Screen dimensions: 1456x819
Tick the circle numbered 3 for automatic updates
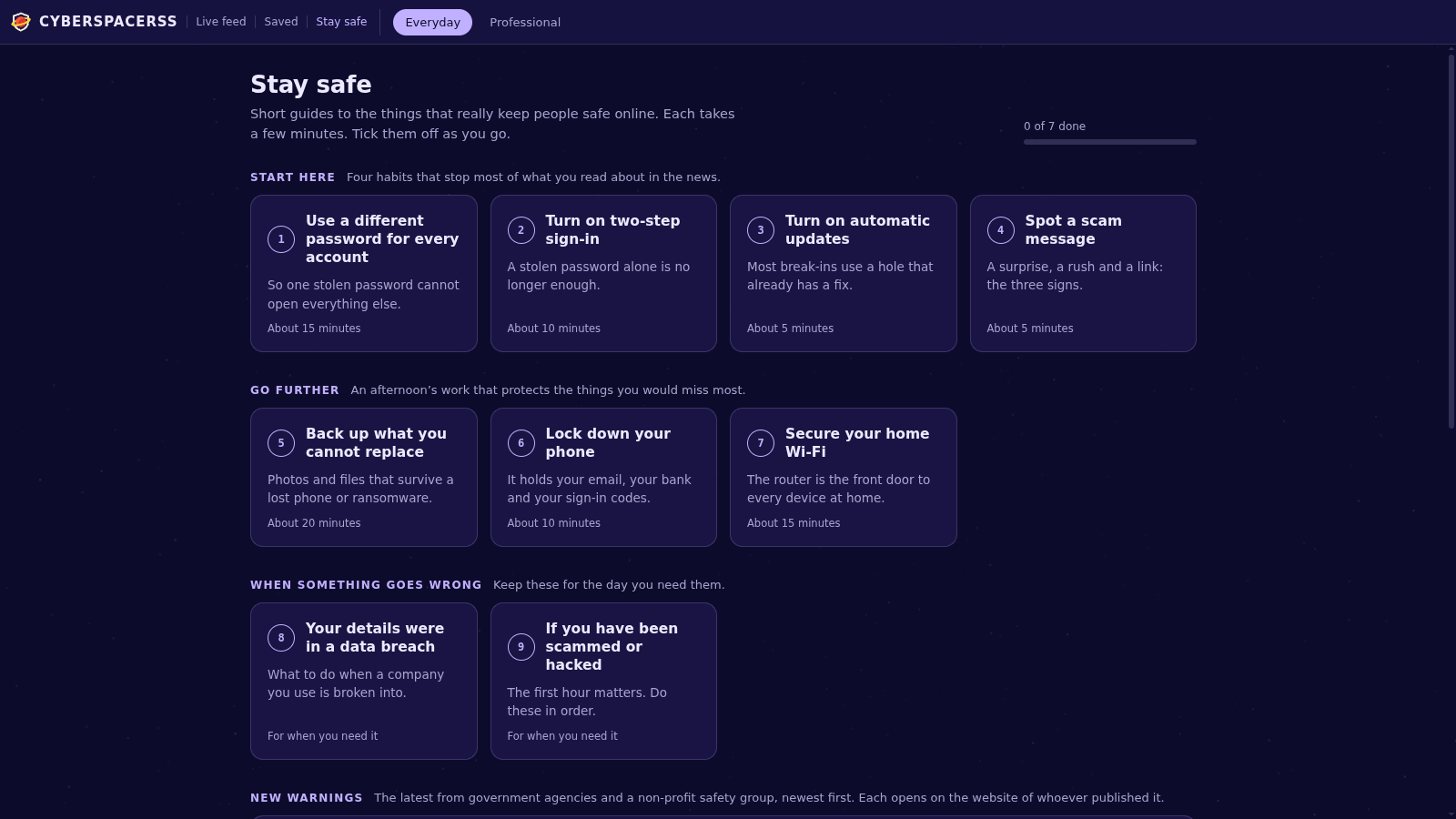[761, 230]
